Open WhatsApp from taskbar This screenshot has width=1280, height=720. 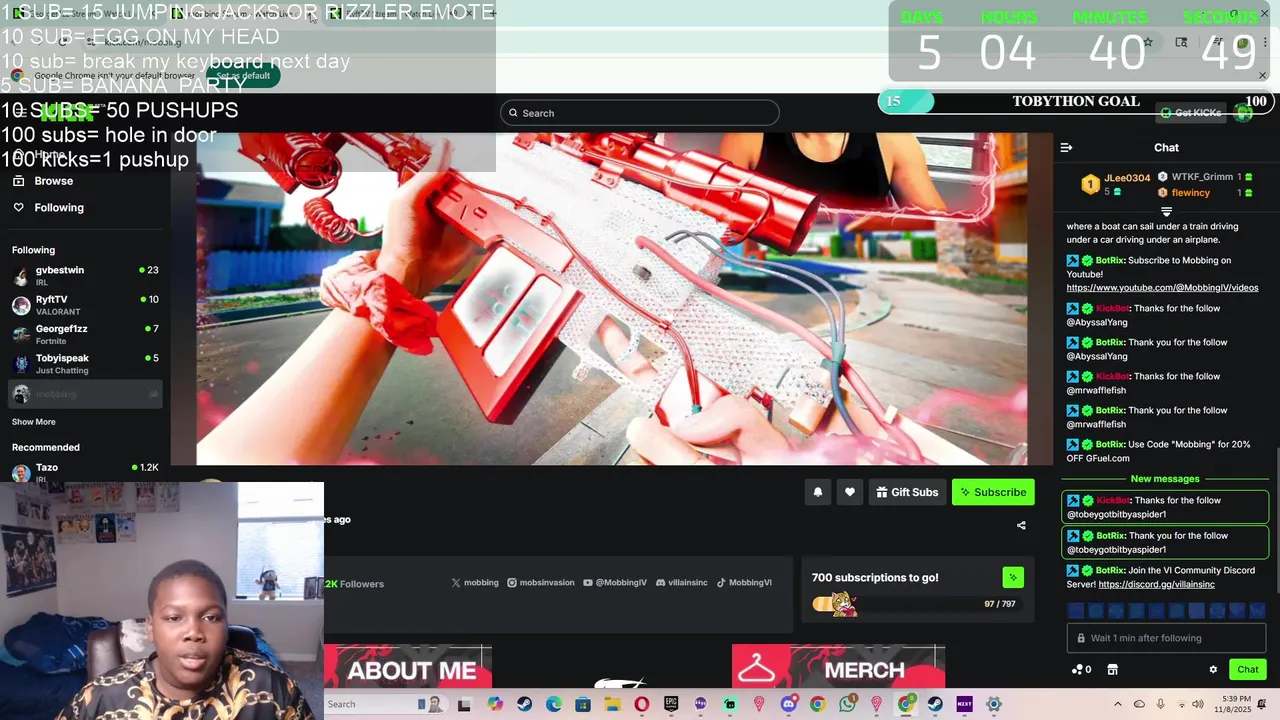(848, 704)
